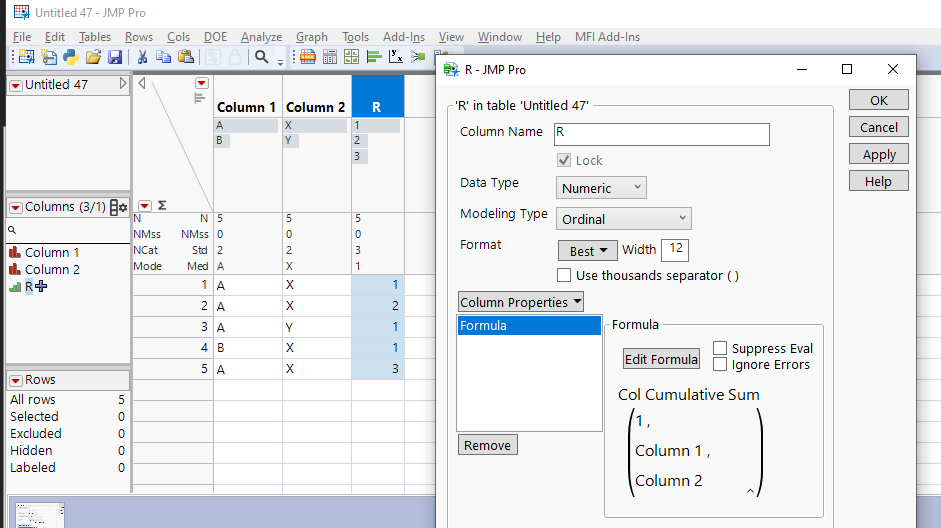
Task: Enable the Suppress Eval checkbox
Action: [x=720, y=348]
